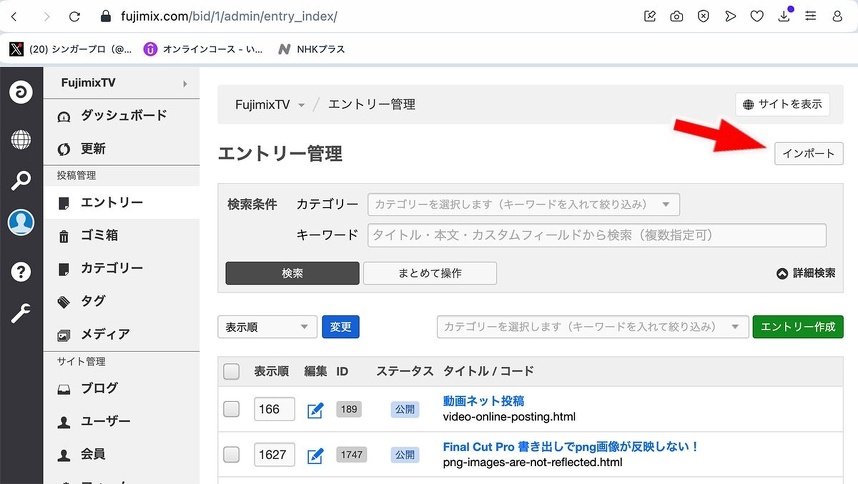Tick checkbox for Final Cut Pro entry
Screen dimensions: 858x484
[x=231, y=455]
